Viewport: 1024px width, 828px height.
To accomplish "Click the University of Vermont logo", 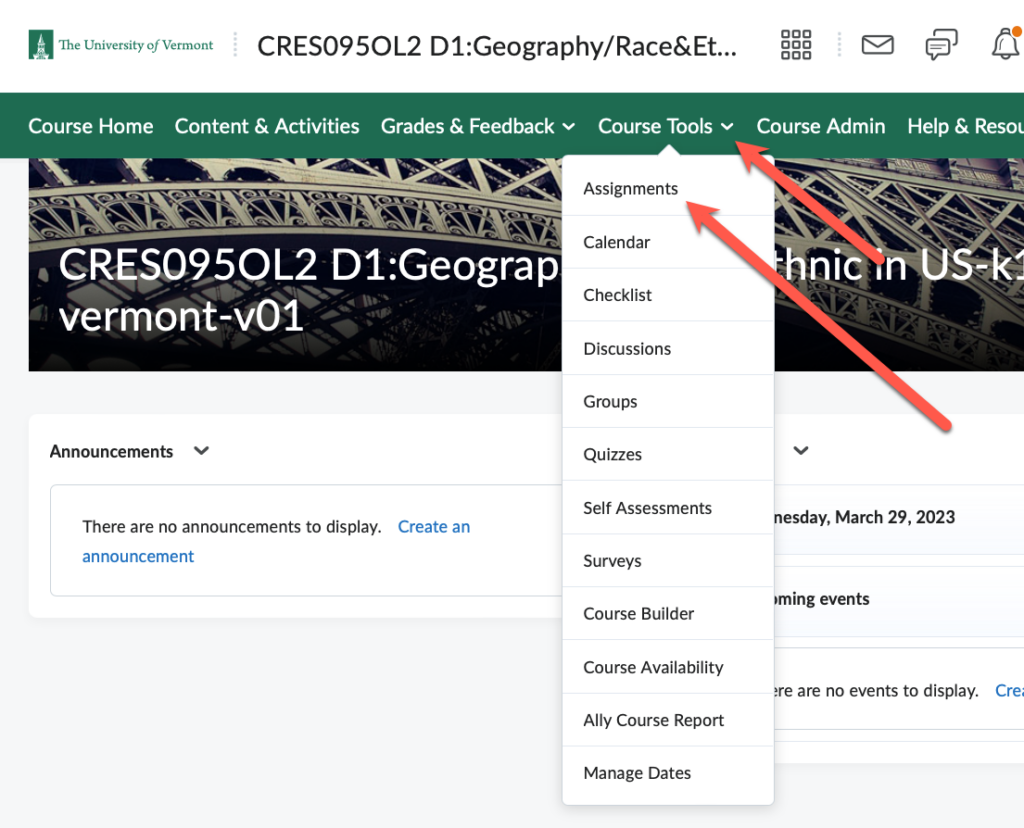I will click(120, 45).
